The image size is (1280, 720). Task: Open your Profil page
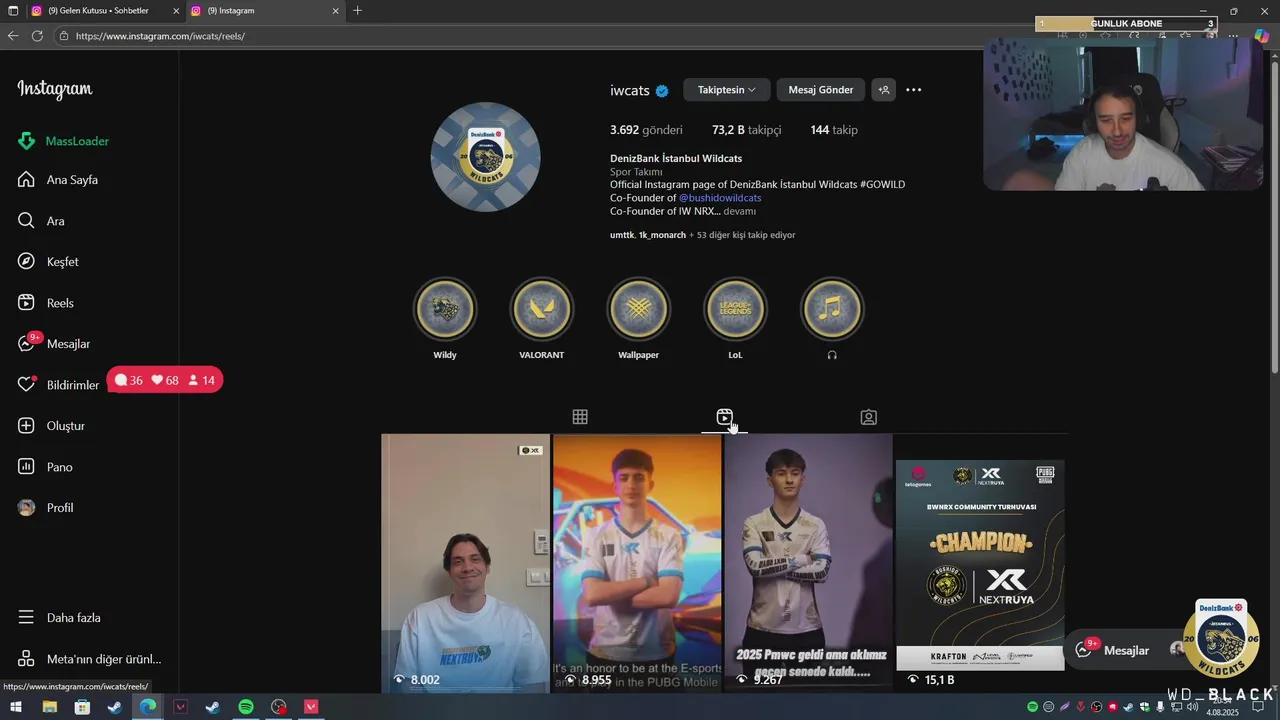pos(46,508)
